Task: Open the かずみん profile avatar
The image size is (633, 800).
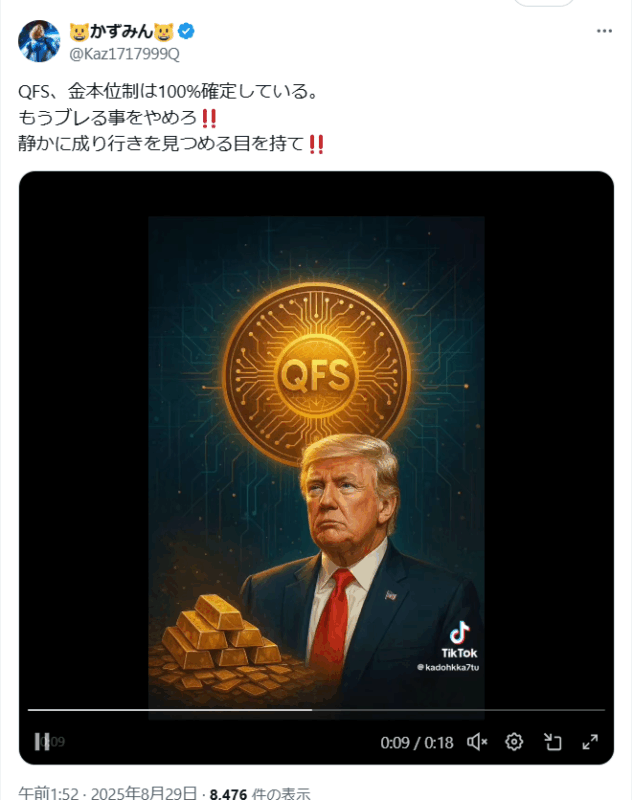Action: [39, 41]
